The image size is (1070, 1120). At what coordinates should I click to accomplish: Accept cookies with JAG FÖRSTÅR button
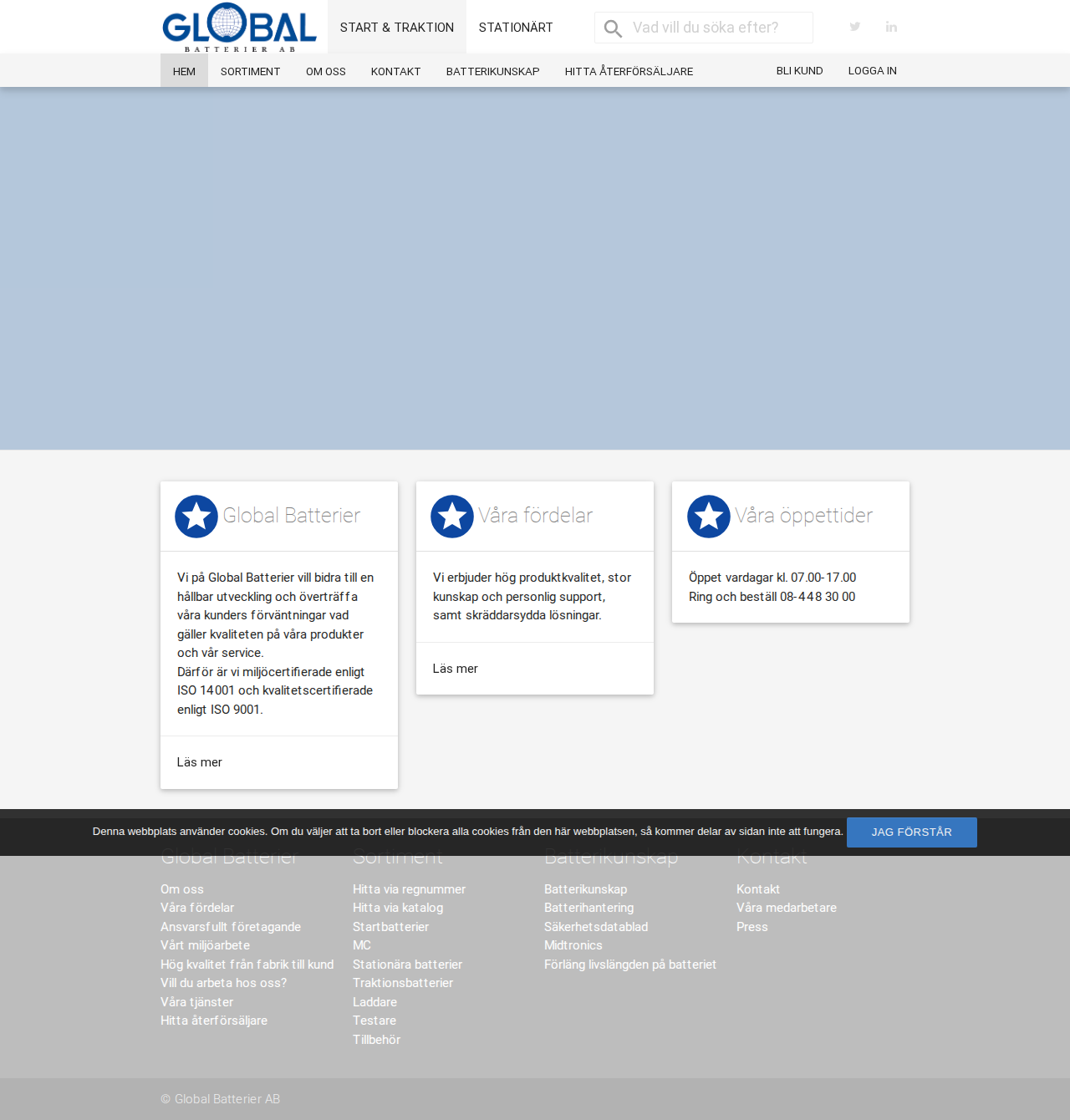pyautogui.click(x=912, y=832)
